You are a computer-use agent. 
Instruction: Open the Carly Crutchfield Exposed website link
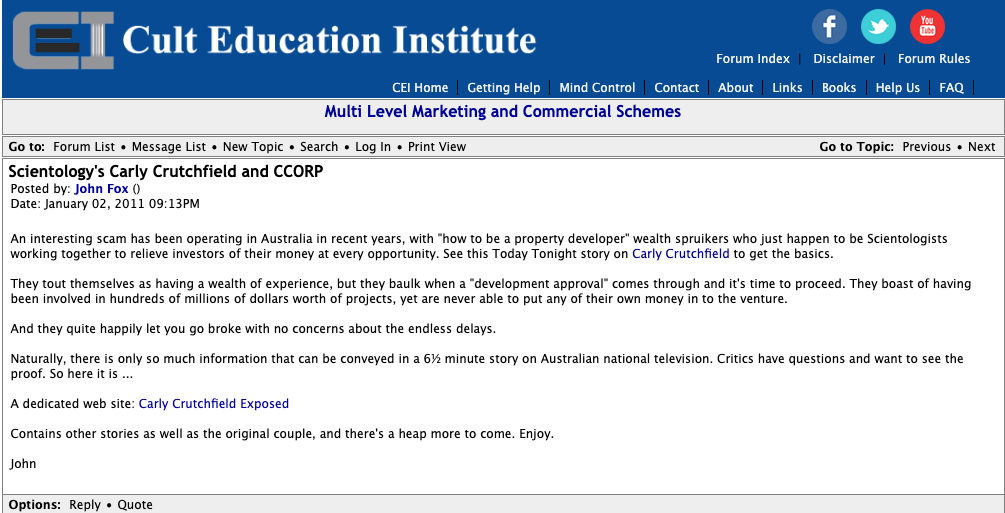(214, 404)
